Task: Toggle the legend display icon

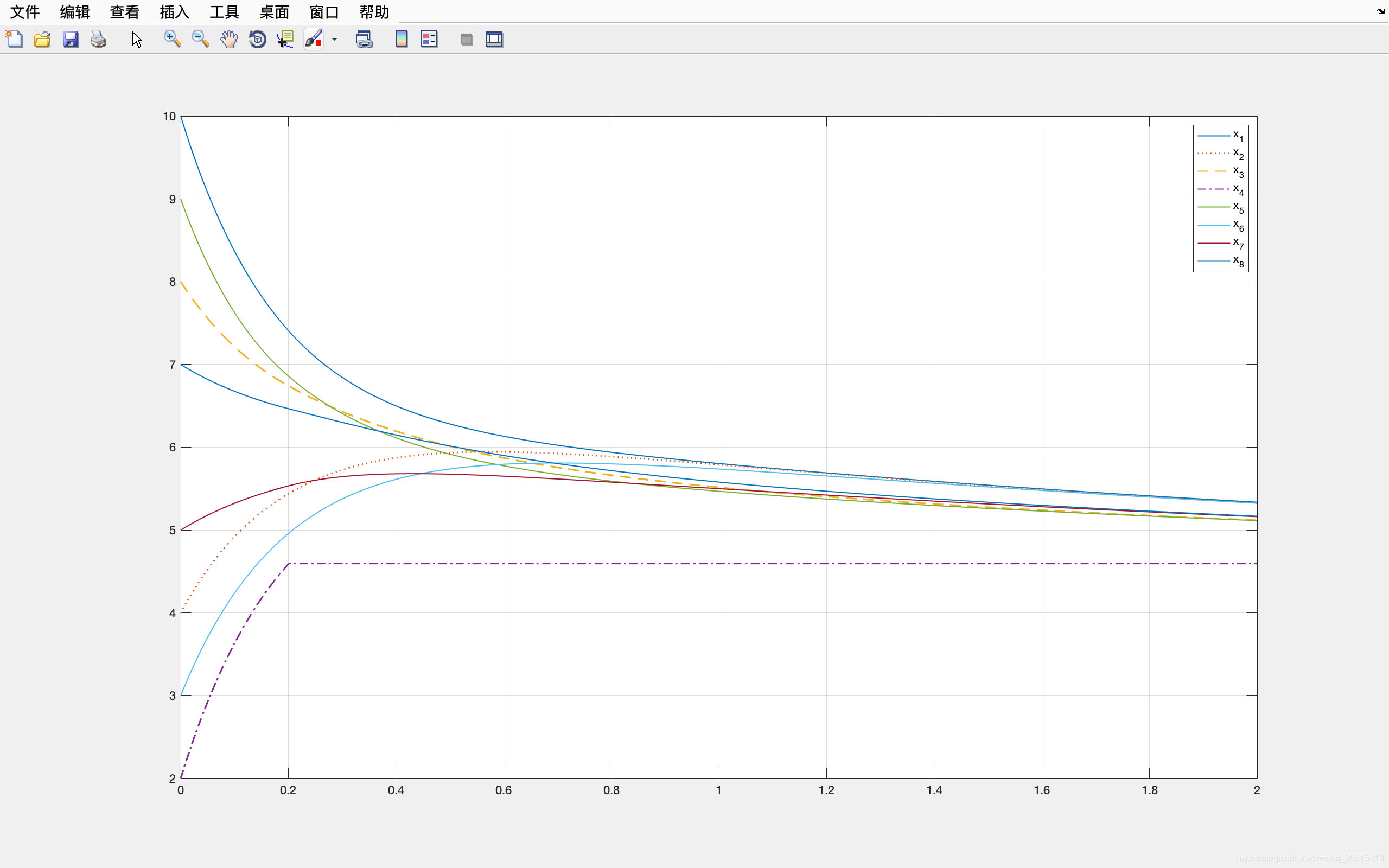Action: (429, 39)
